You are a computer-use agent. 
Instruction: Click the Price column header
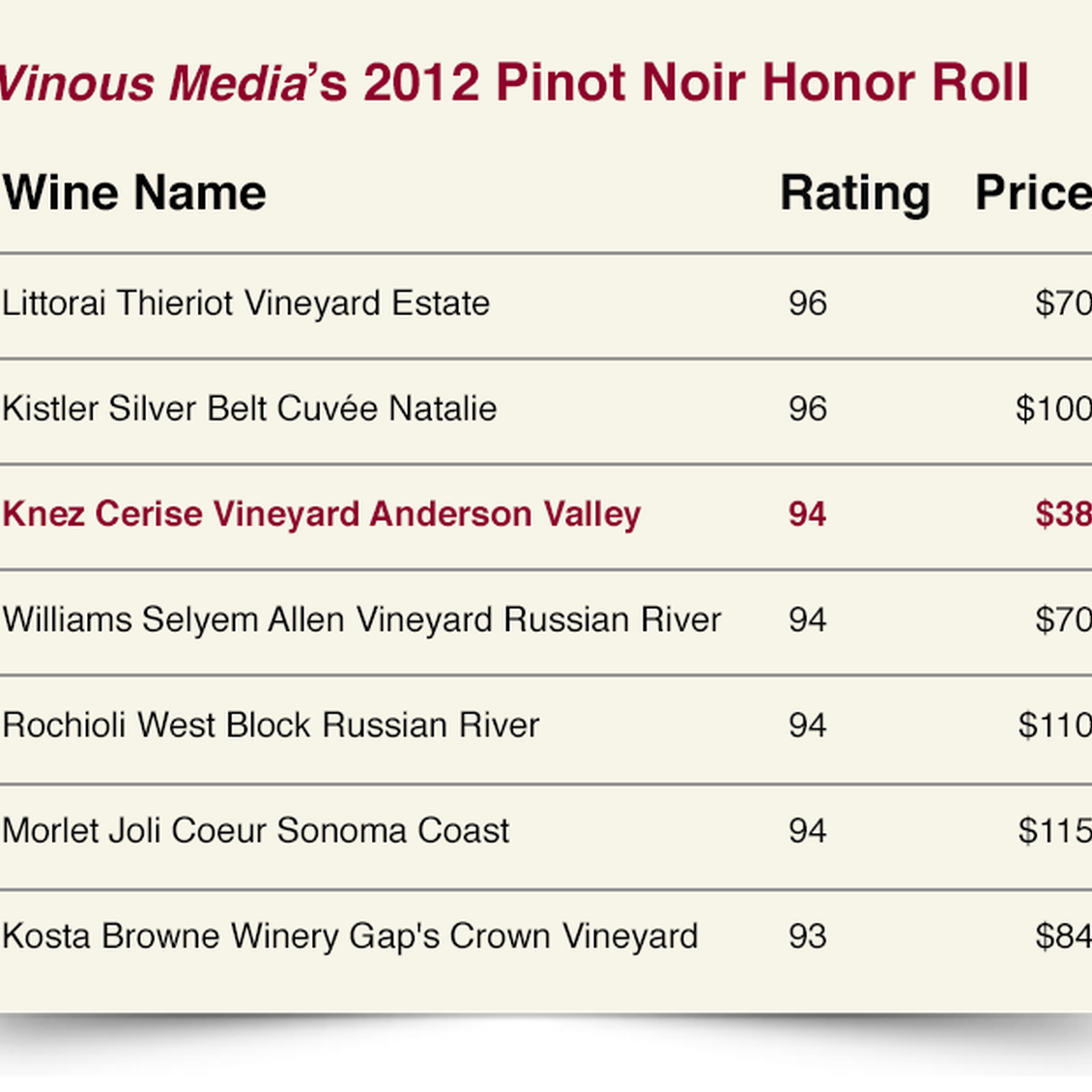[1032, 192]
